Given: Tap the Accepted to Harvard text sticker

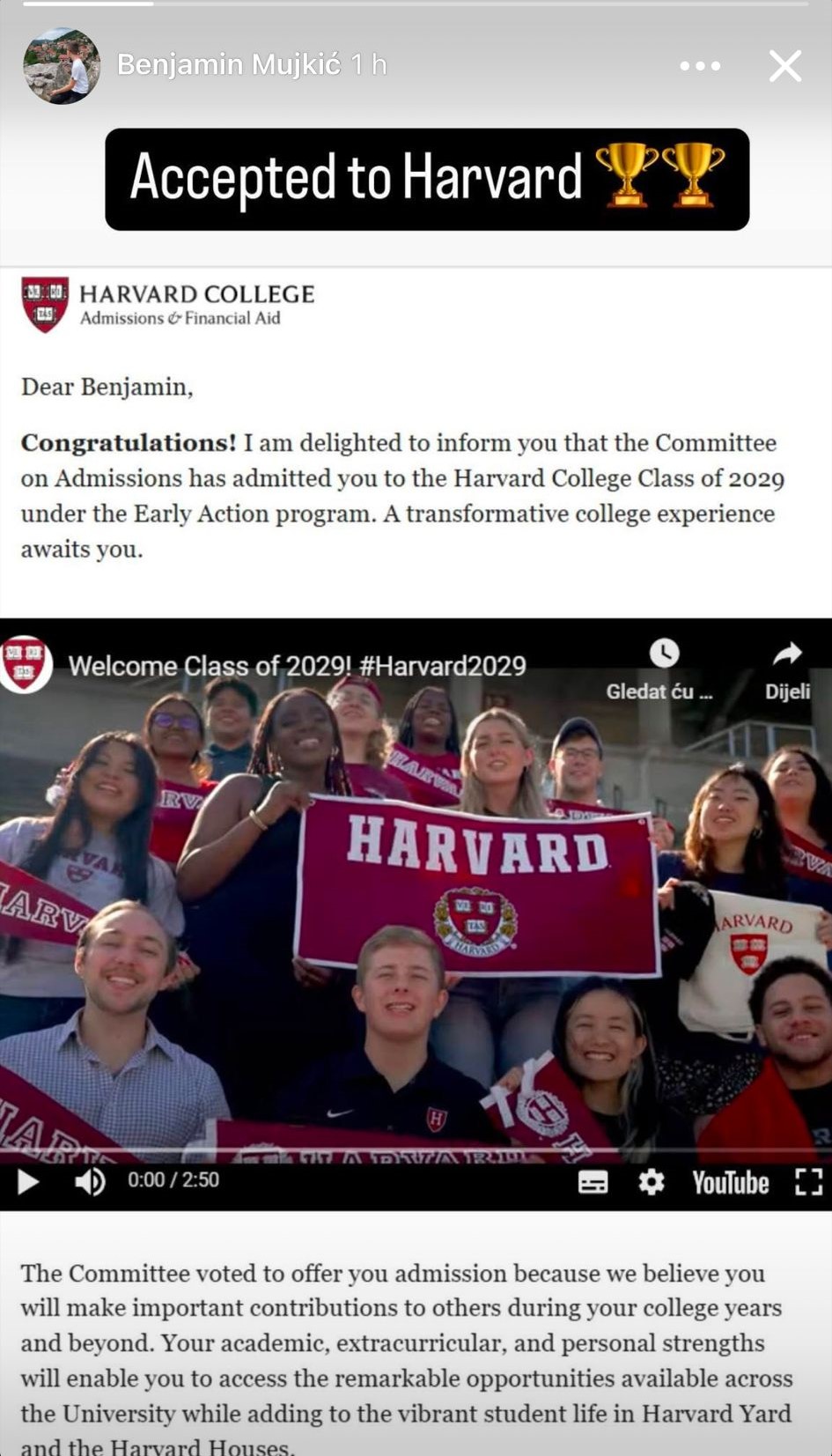Looking at the screenshot, I should (x=427, y=180).
